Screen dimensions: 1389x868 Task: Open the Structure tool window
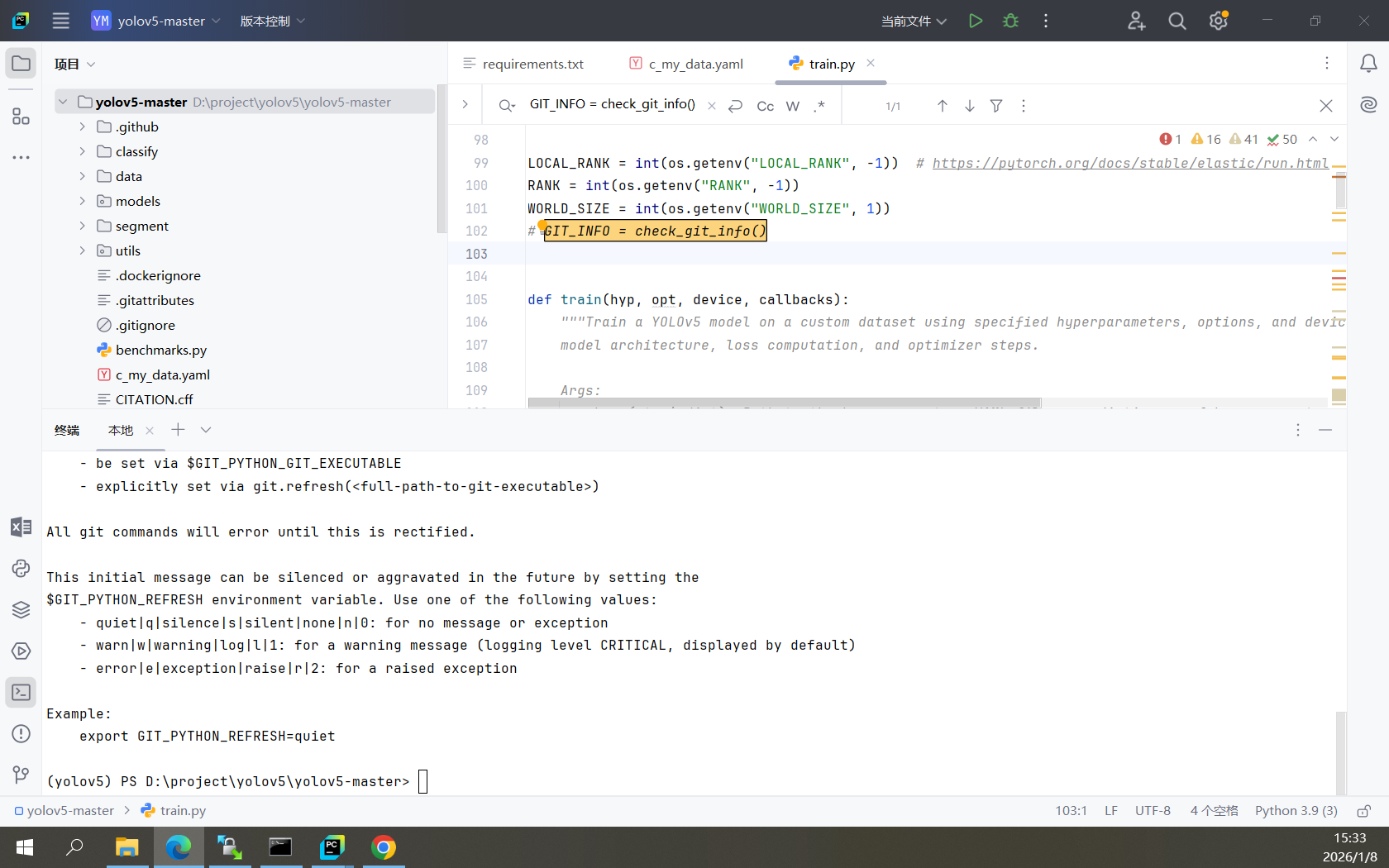(21, 117)
